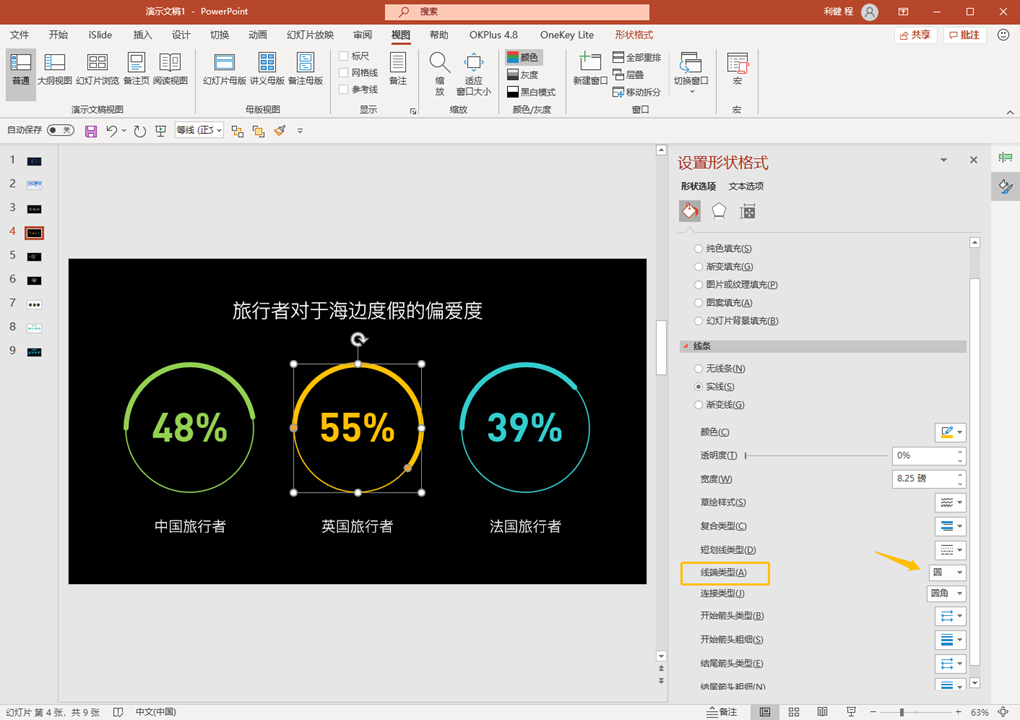The height and width of the screenshot is (720, 1020).
Task: Open Handout Master (讲义母版)
Action: [267, 70]
